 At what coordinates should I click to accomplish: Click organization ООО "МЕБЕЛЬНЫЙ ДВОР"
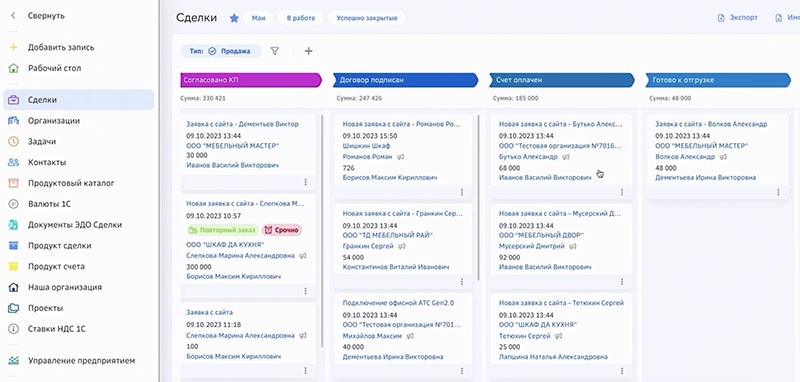click(541, 235)
